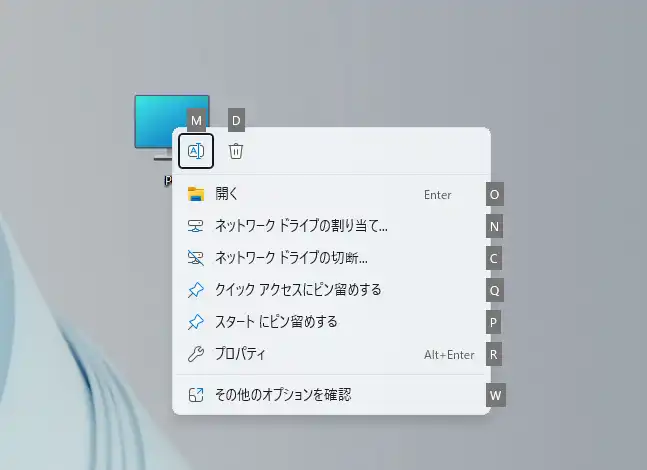Choose ネットワーク ドライブの割り当て... entry
The height and width of the screenshot is (470, 647).
[x=331, y=226]
